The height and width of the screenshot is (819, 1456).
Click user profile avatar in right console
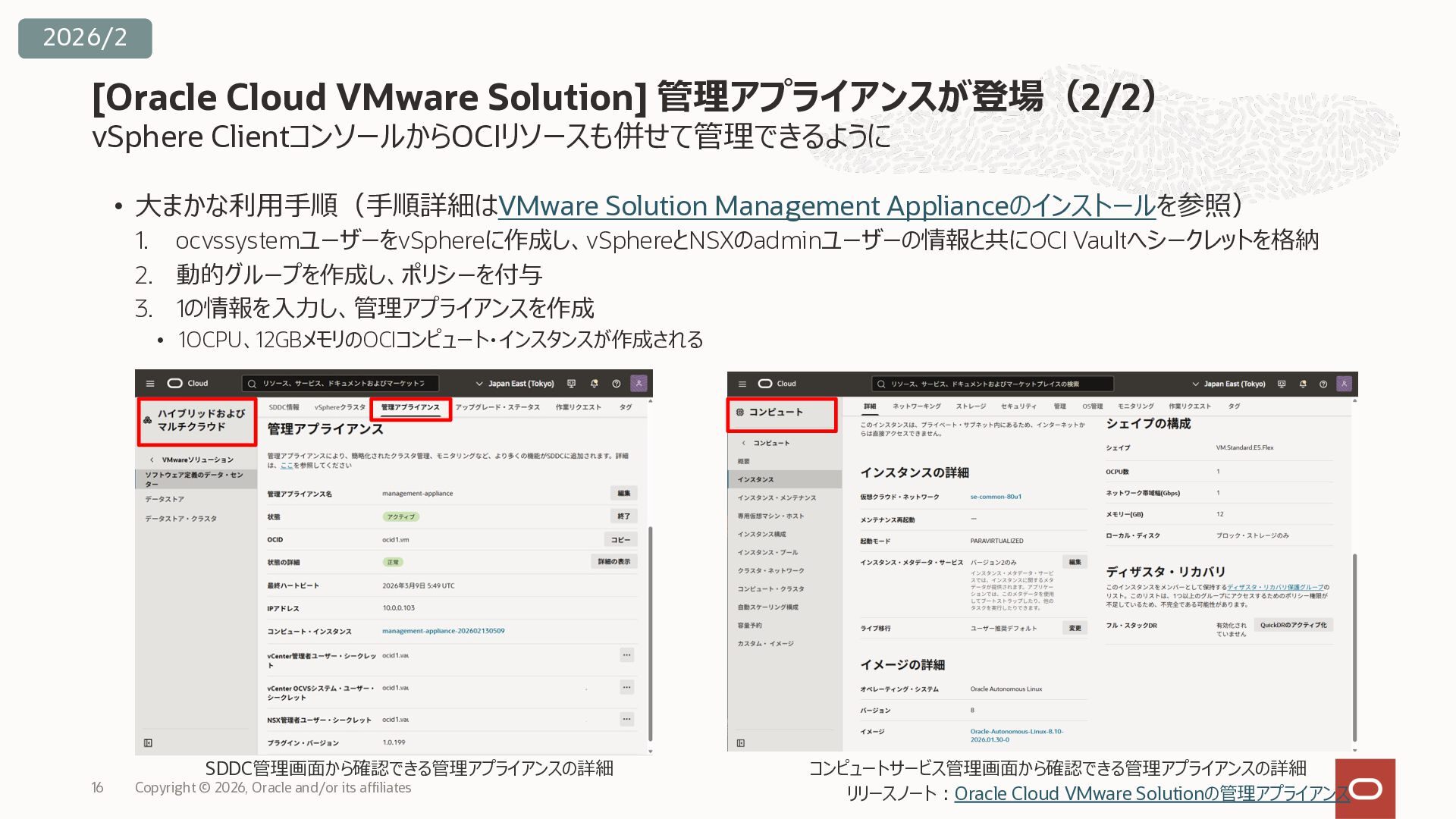coord(1344,384)
